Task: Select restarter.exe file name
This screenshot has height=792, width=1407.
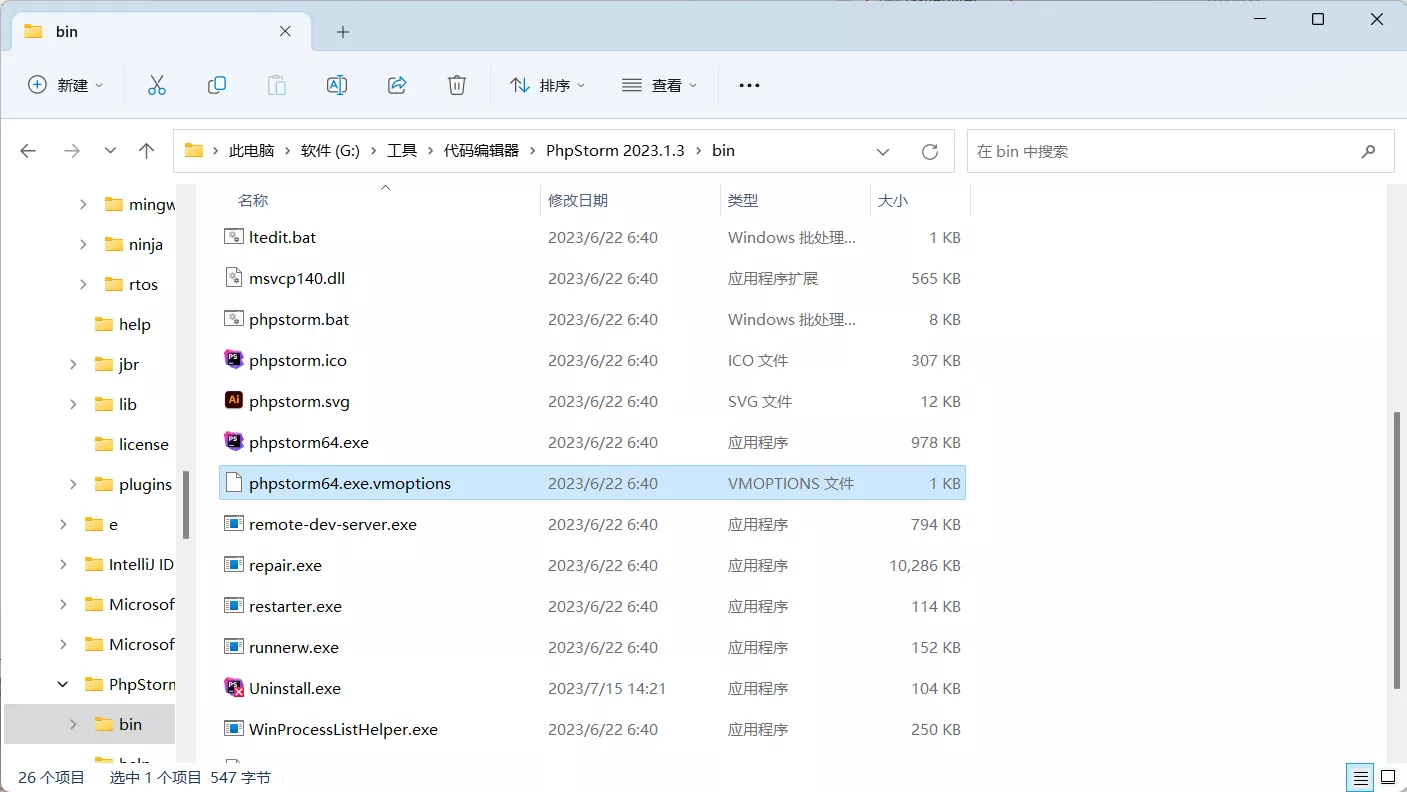Action: (295, 606)
